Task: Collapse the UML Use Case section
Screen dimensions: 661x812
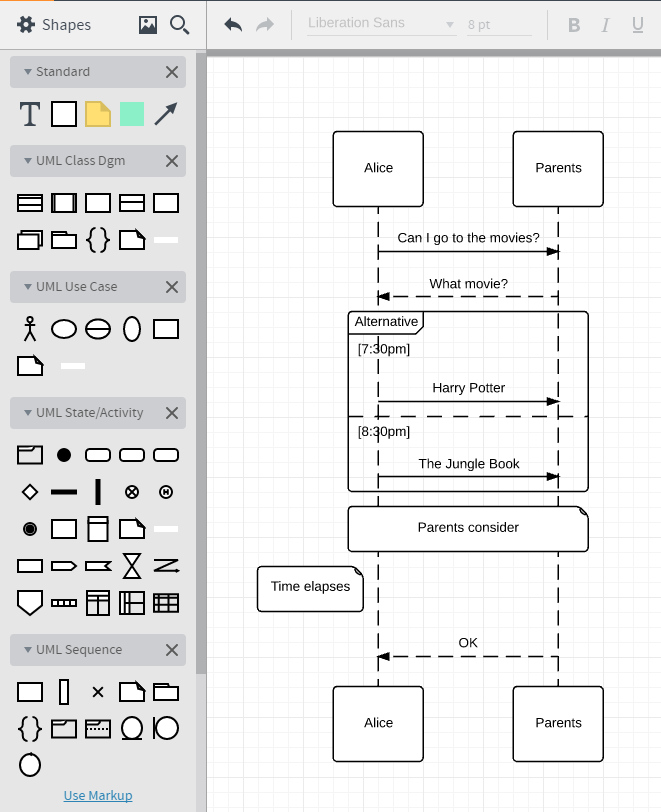Action: pyautogui.click(x=28, y=286)
